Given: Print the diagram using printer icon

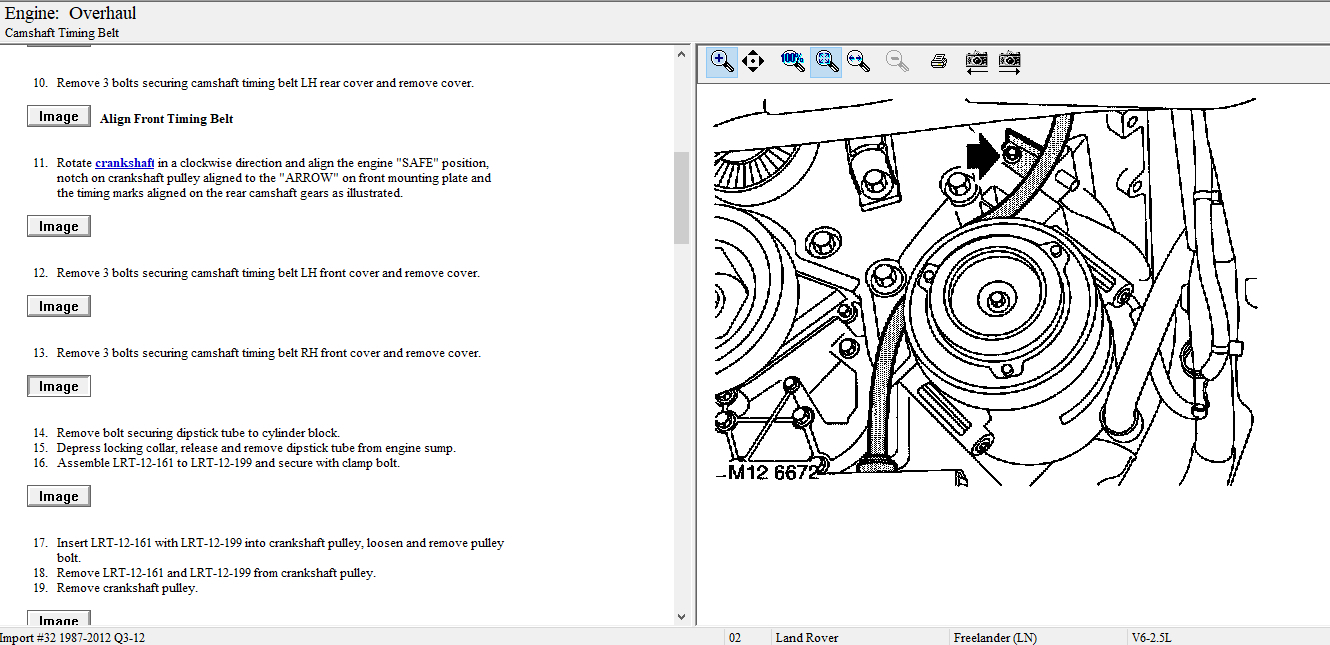Looking at the screenshot, I should [x=938, y=61].
